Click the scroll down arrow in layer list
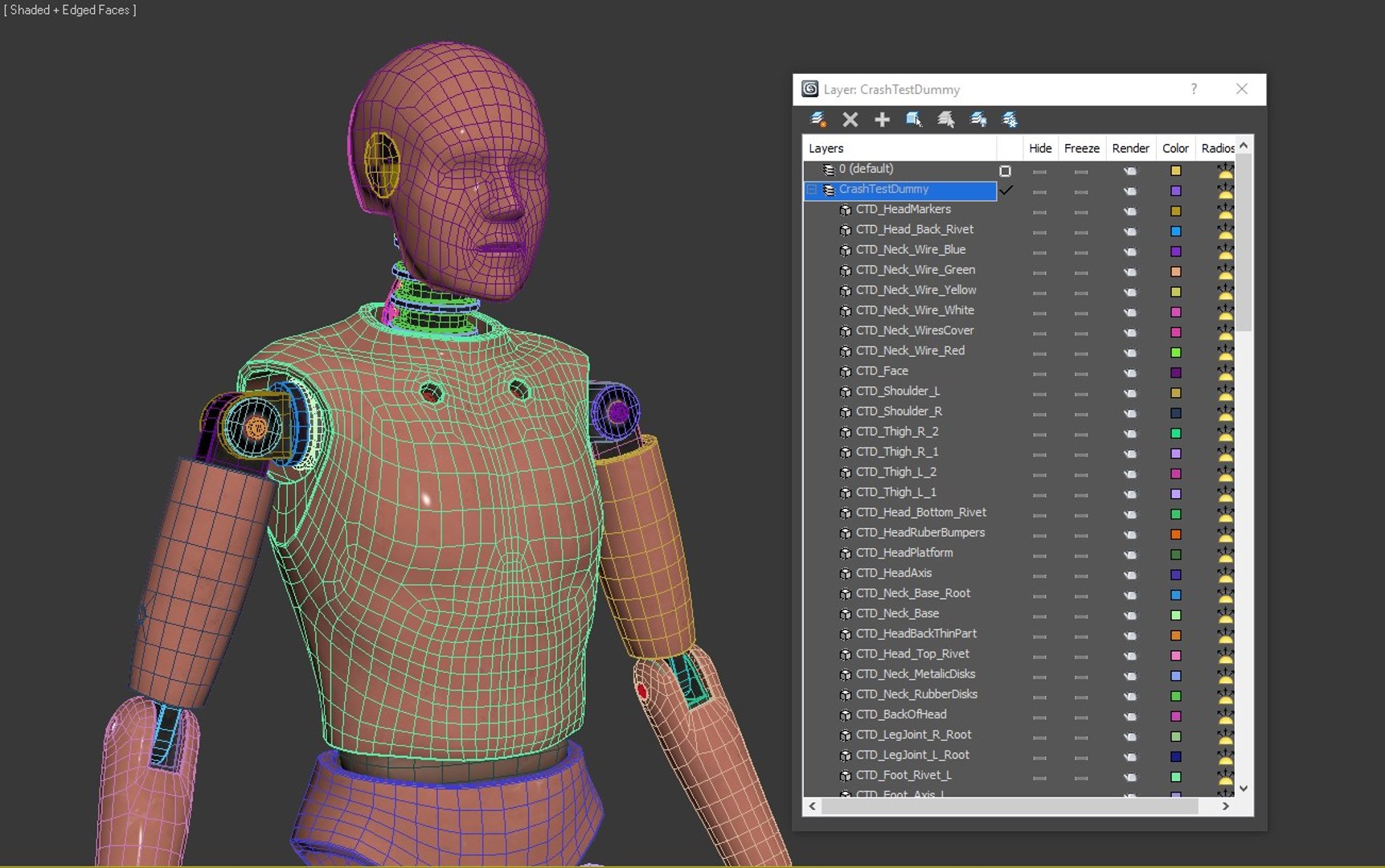 click(x=1244, y=788)
